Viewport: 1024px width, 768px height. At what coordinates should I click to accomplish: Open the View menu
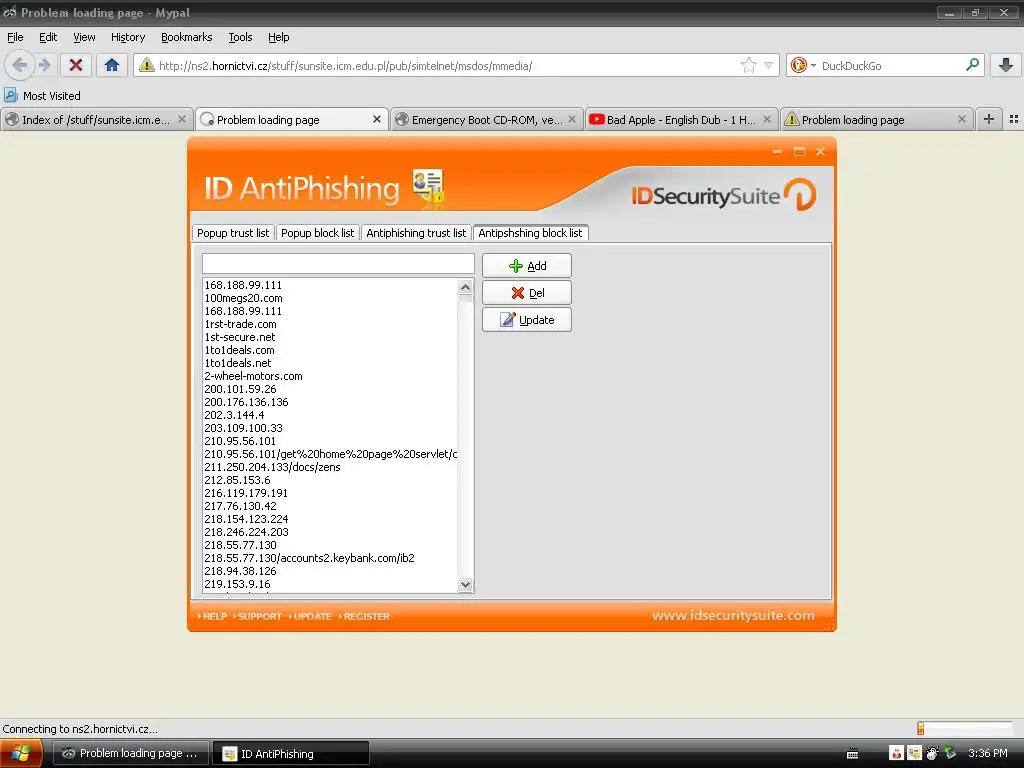84,37
